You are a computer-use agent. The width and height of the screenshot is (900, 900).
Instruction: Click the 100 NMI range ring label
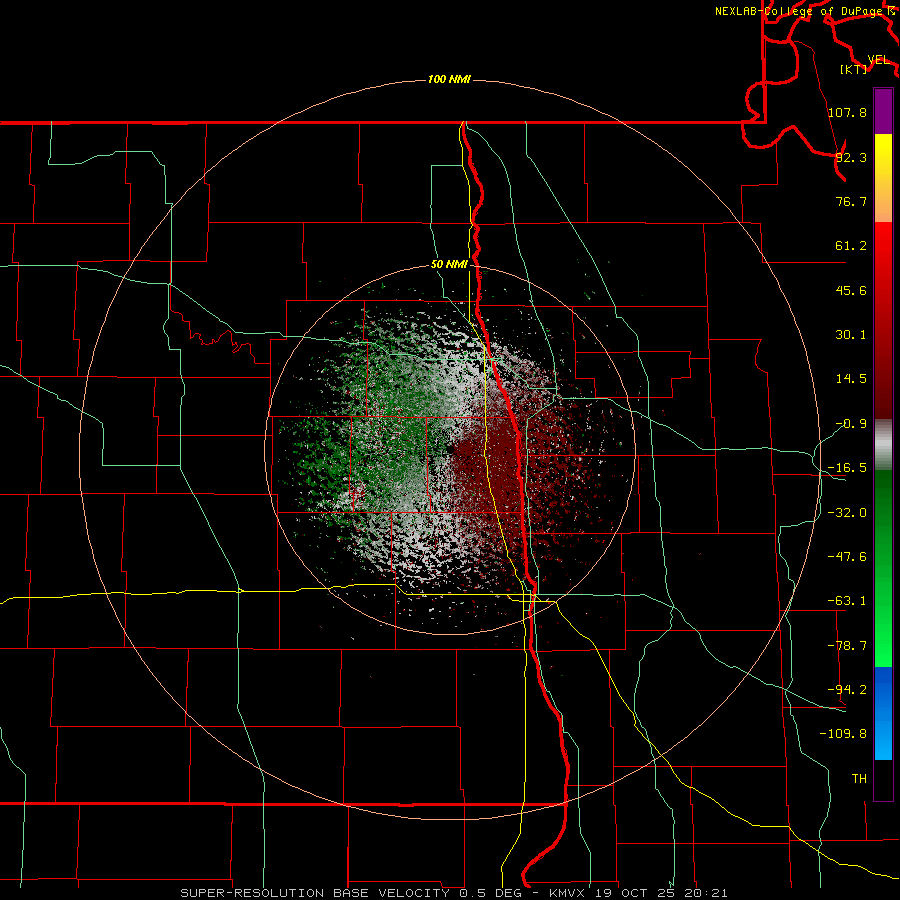point(449,79)
